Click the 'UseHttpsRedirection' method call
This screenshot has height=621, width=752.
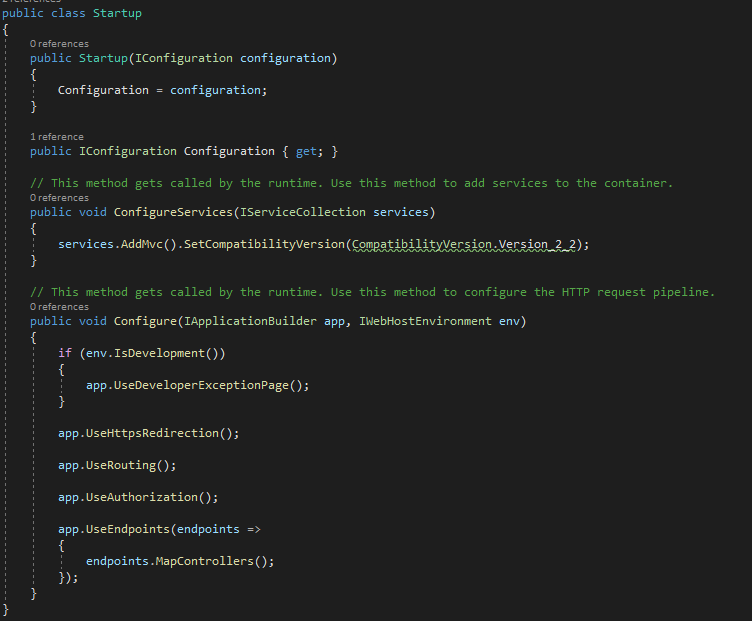(152, 434)
